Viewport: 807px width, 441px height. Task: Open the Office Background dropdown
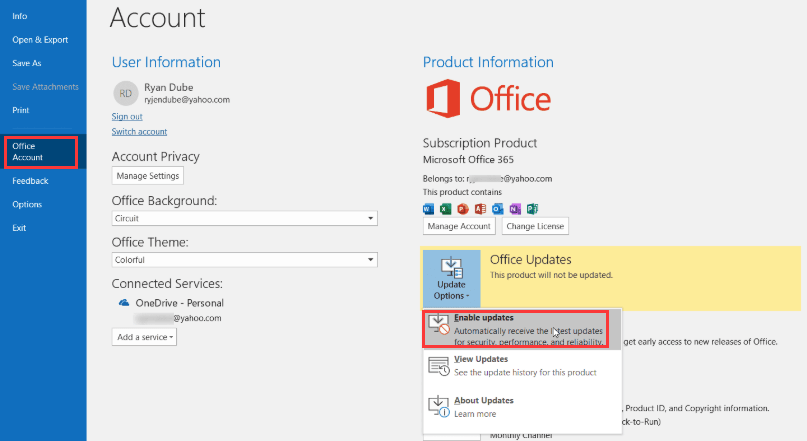(x=244, y=218)
